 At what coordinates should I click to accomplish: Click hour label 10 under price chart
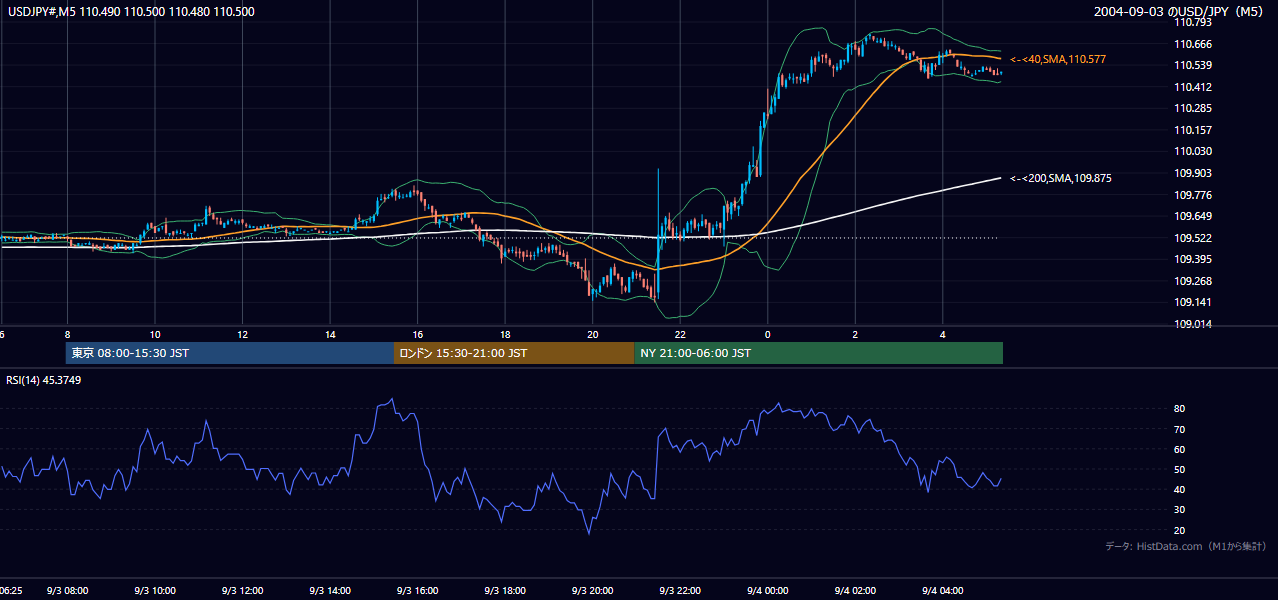point(155,335)
